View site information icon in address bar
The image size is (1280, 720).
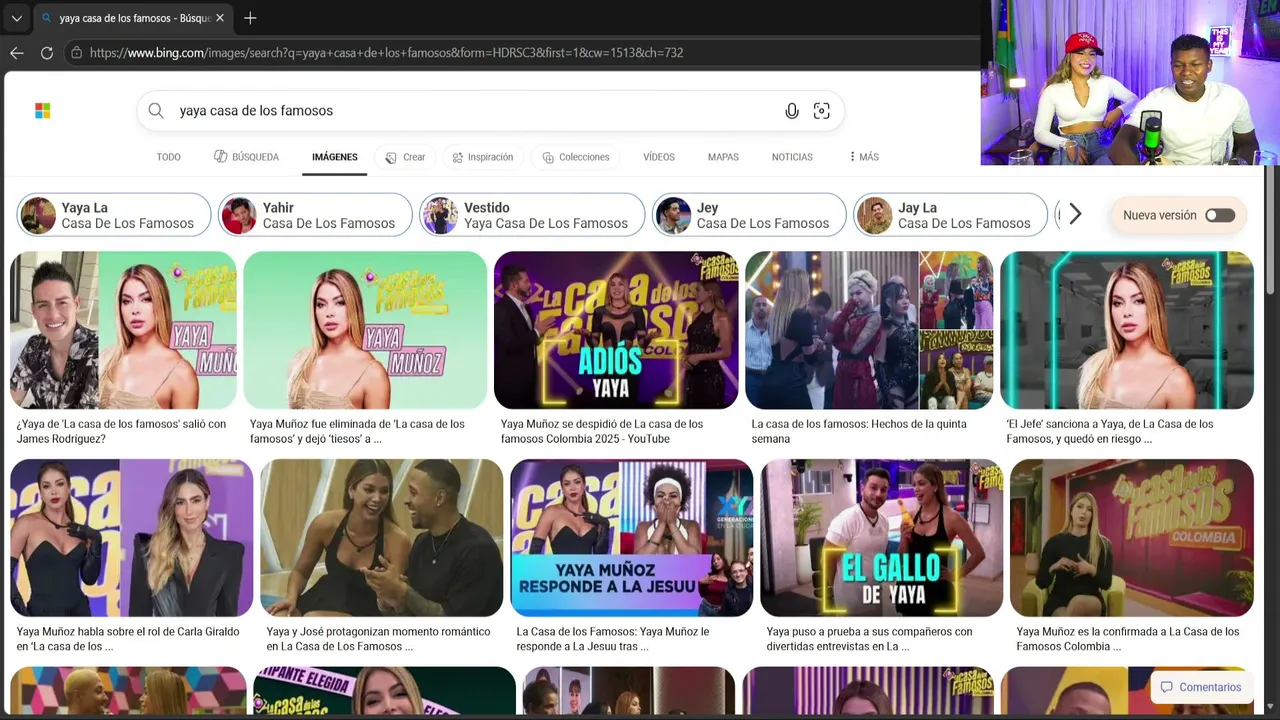point(76,53)
